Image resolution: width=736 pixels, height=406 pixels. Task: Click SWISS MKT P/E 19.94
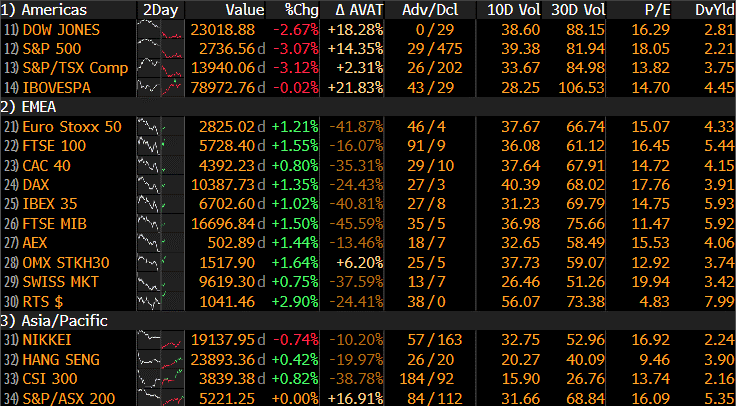(652, 282)
